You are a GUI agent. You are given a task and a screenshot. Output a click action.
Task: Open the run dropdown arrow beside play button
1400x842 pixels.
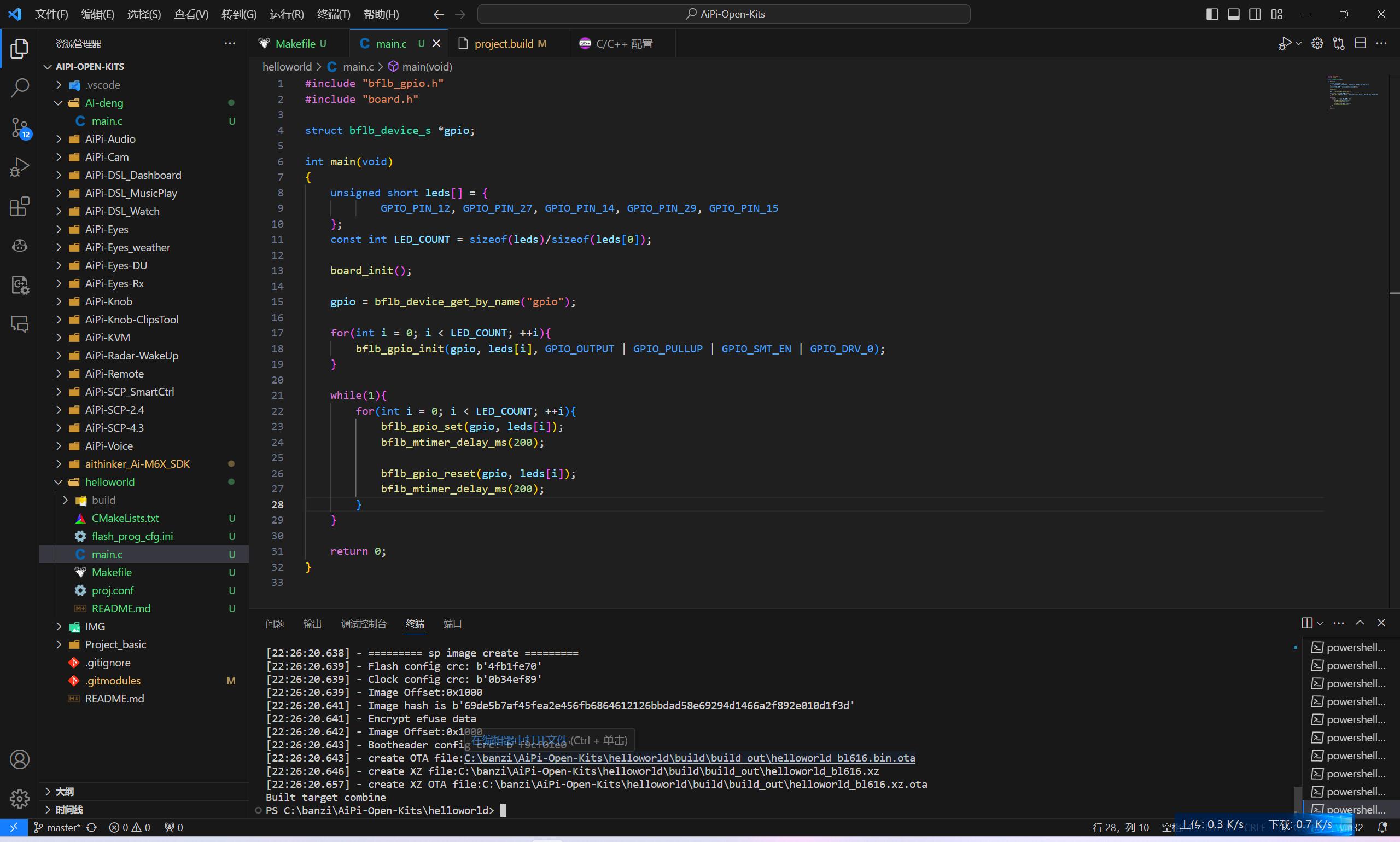(x=1298, y=43)
